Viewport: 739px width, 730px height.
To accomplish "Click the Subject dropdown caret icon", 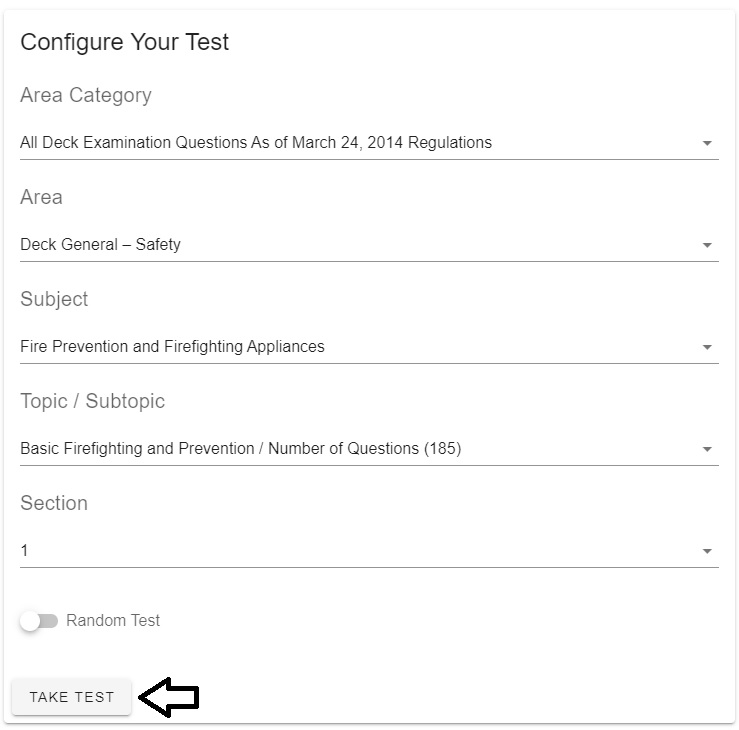I will point(706,347).
